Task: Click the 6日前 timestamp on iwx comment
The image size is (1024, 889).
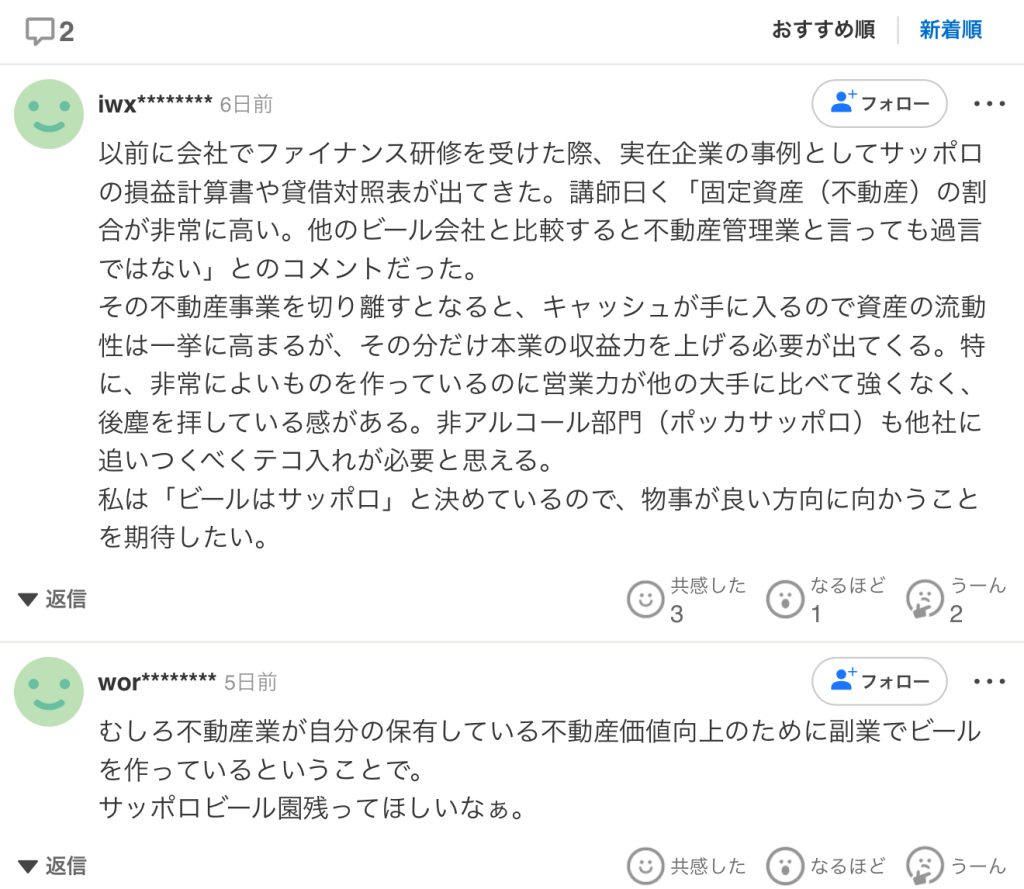Action: point(246,104)
